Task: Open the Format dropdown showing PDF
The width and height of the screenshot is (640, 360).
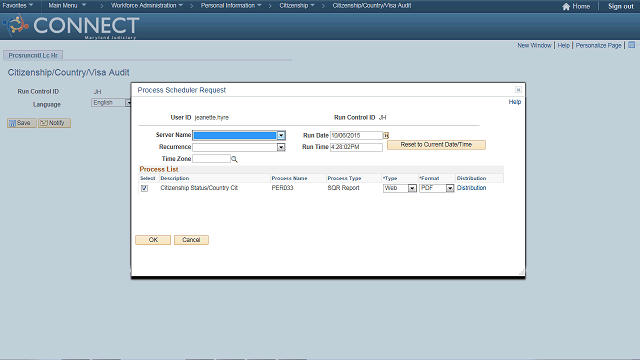Action: pyautogui.click(x=450, y=188)
